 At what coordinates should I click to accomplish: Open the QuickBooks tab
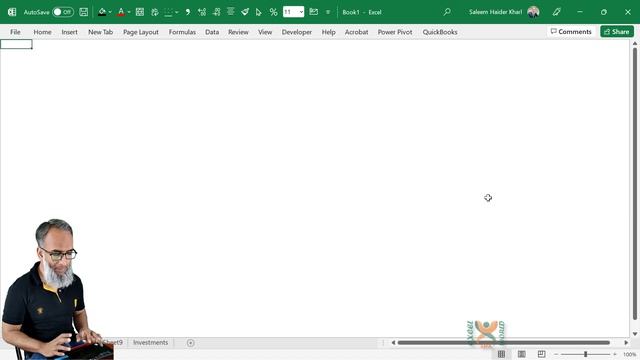coord(440,32)
